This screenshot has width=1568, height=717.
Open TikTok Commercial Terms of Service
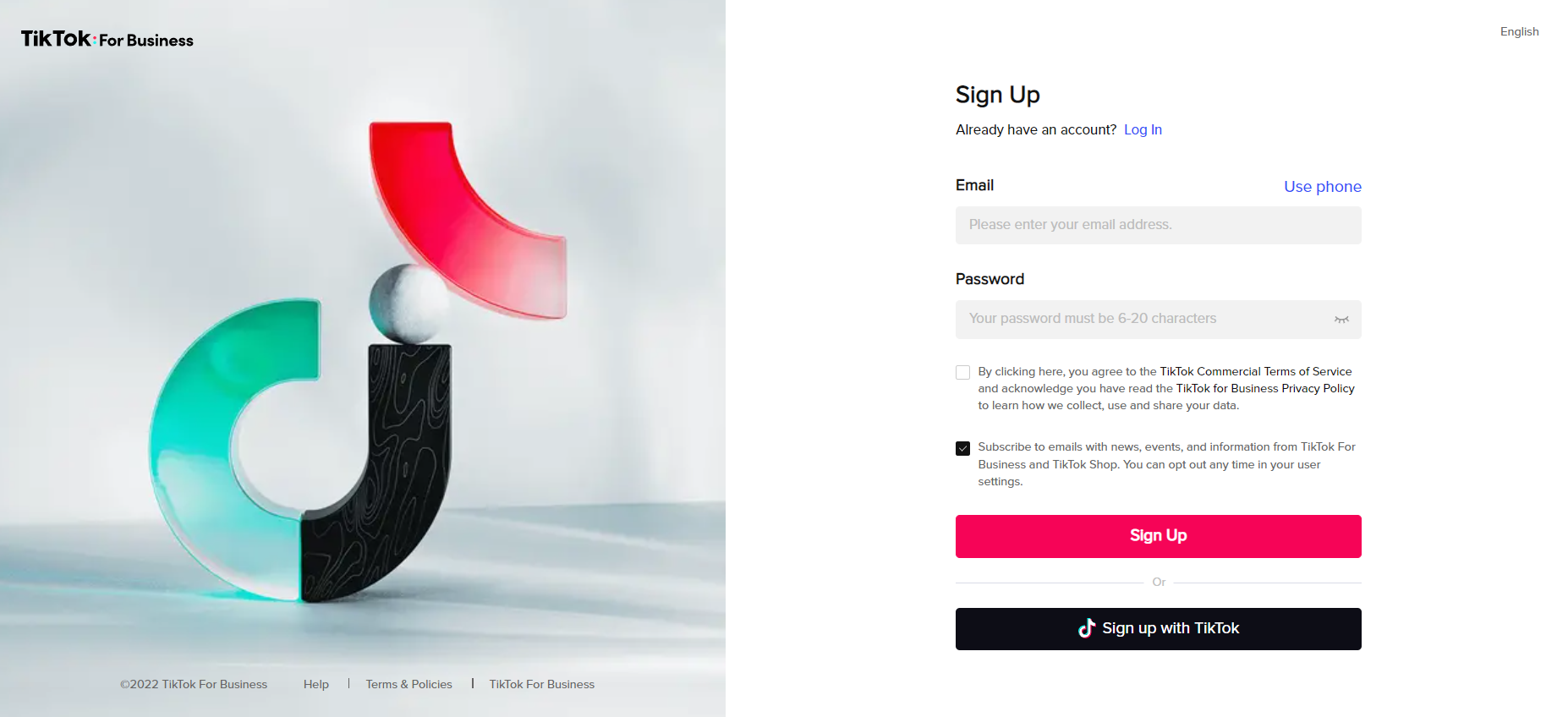1255,371
